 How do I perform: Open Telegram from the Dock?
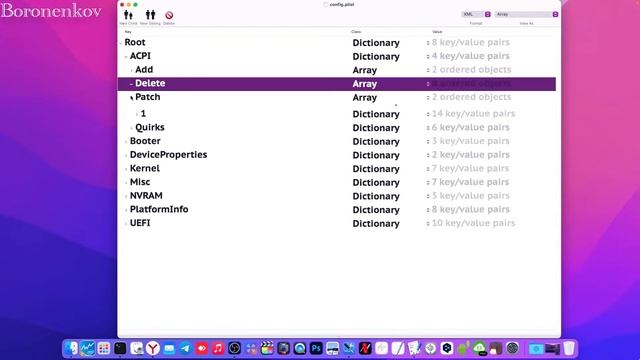(x=185, y=348)
